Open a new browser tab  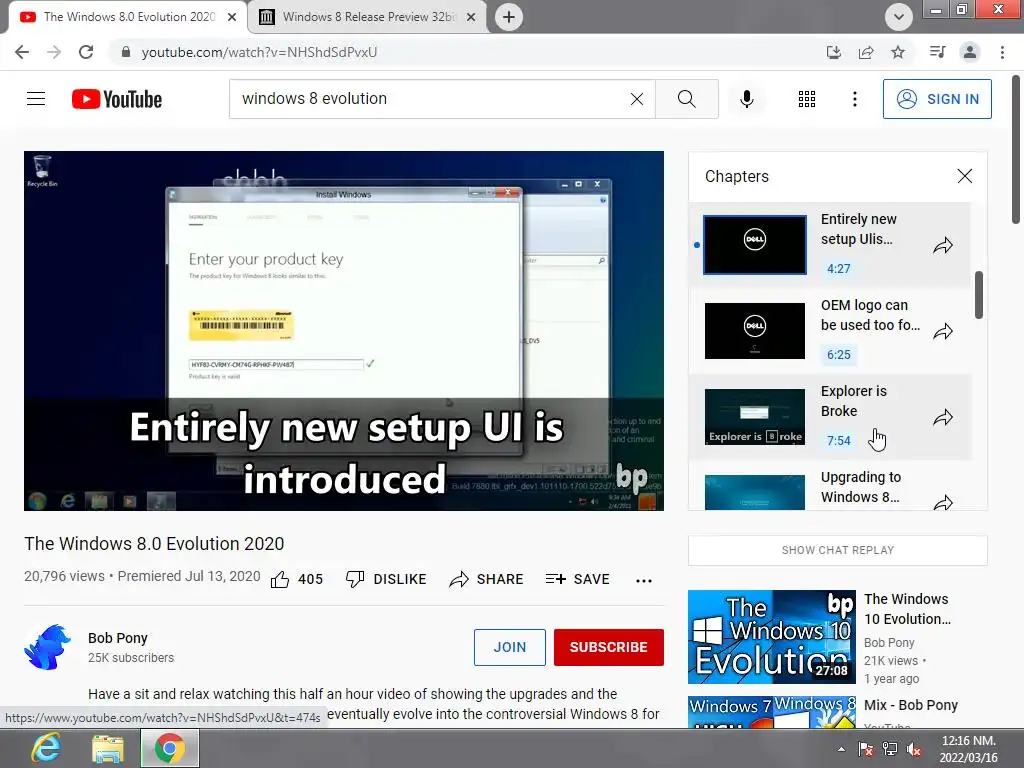tap(509, 17)
